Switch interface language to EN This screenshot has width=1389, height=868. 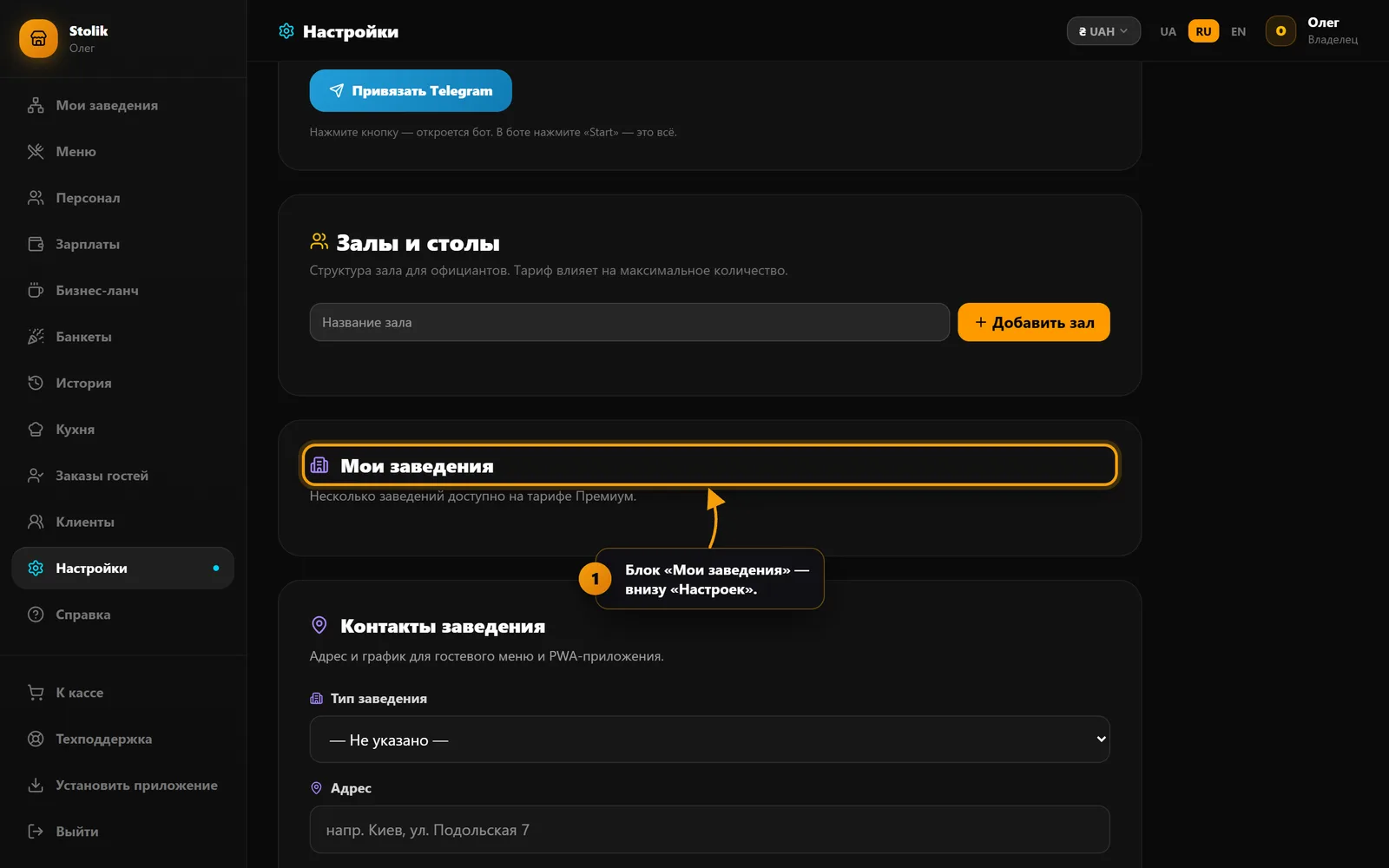(1239, 31)
